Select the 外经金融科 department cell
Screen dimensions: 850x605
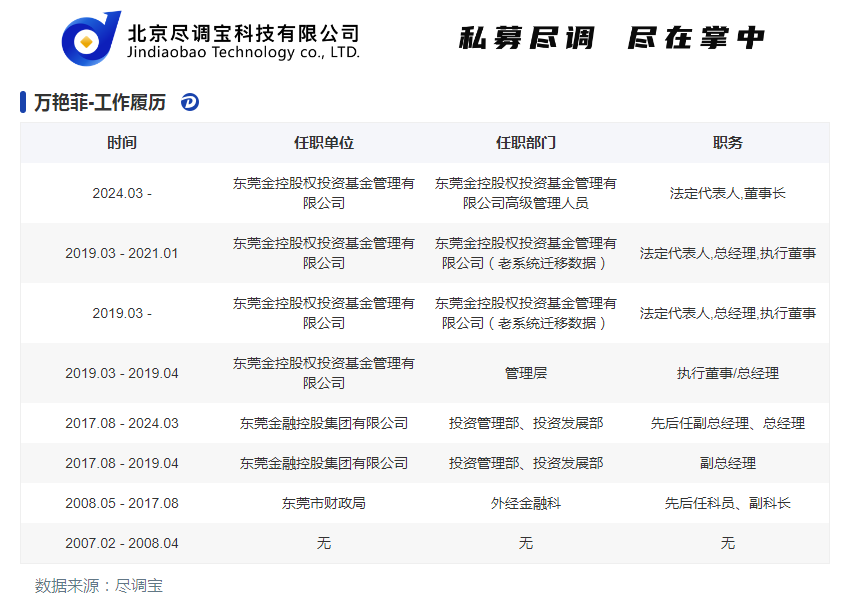525,503
